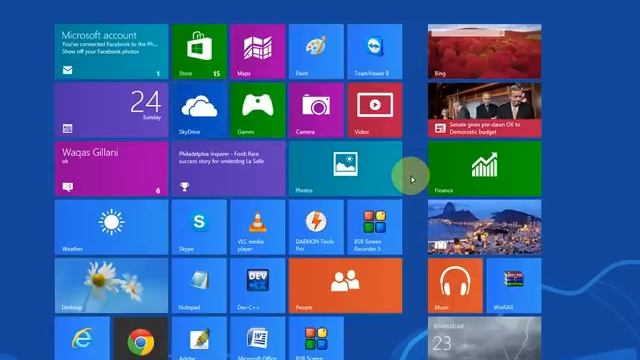
Task: Launch the BSR Screen Recorder 5 tile
Action: [375, 227]
